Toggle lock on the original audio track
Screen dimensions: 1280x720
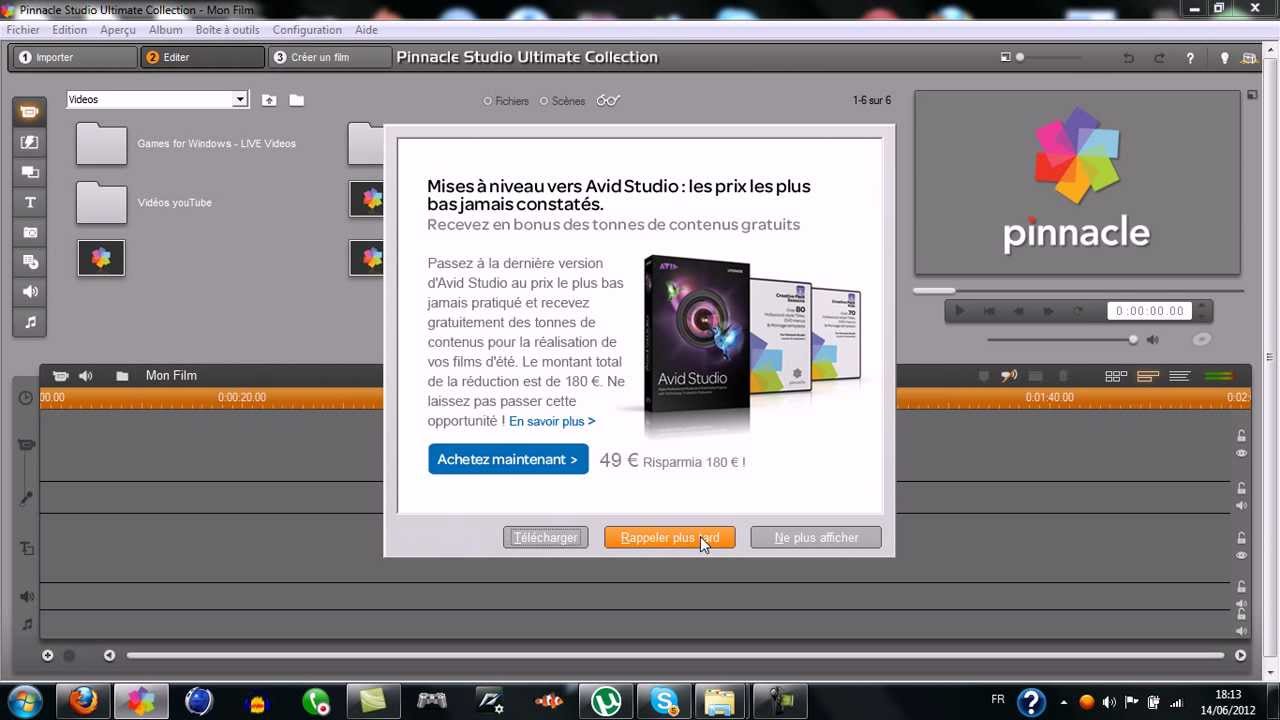pyautogui.click(x=1241, y=488)
